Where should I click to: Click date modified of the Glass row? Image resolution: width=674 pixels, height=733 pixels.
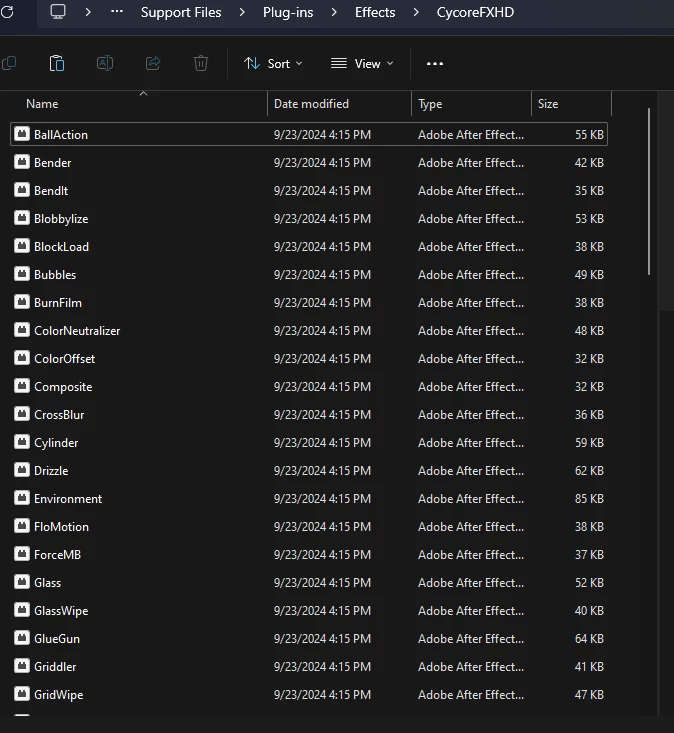(x=322, y=583)
